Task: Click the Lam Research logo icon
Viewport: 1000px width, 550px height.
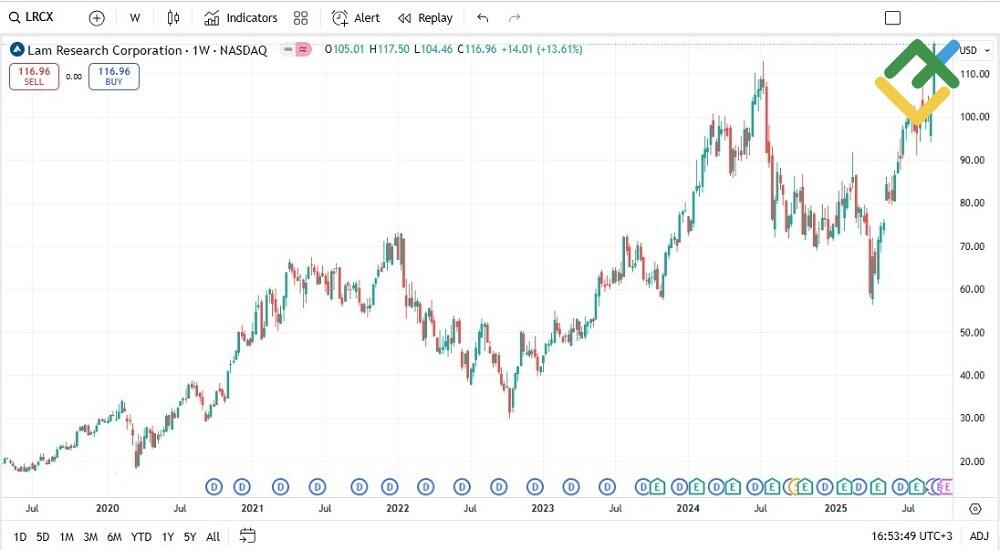Action: pos(17,49)
